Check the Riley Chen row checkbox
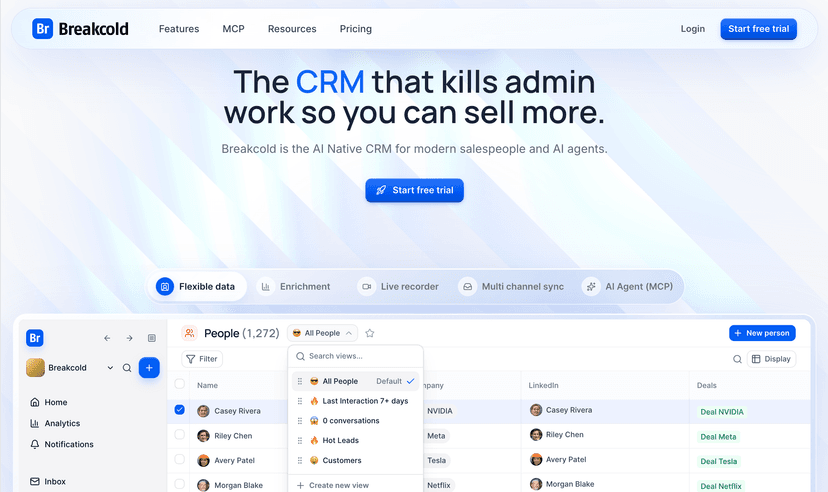 coord(180,434)
